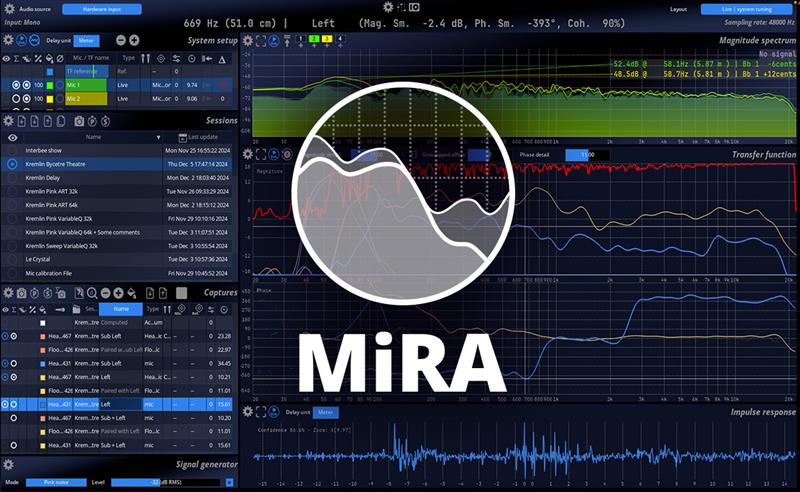Screen dimensions: 800x492
Task: Toggle second radio circle in Mic 2 row
Action: click(27, 99)
